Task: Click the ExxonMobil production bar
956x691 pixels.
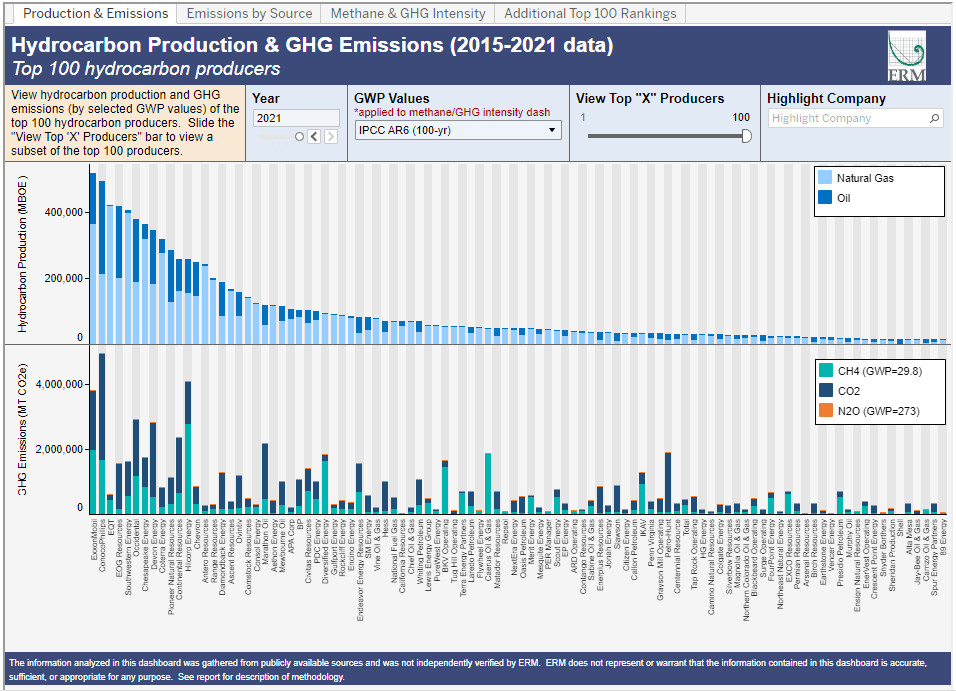Action: click(93, 258)
